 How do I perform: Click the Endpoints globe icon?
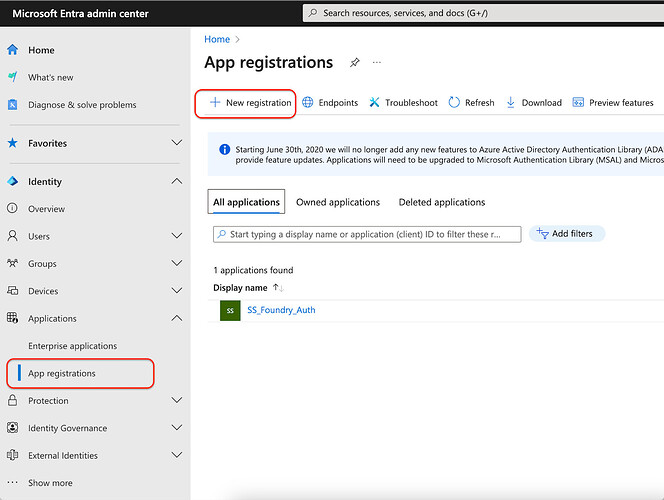(307, 102)
